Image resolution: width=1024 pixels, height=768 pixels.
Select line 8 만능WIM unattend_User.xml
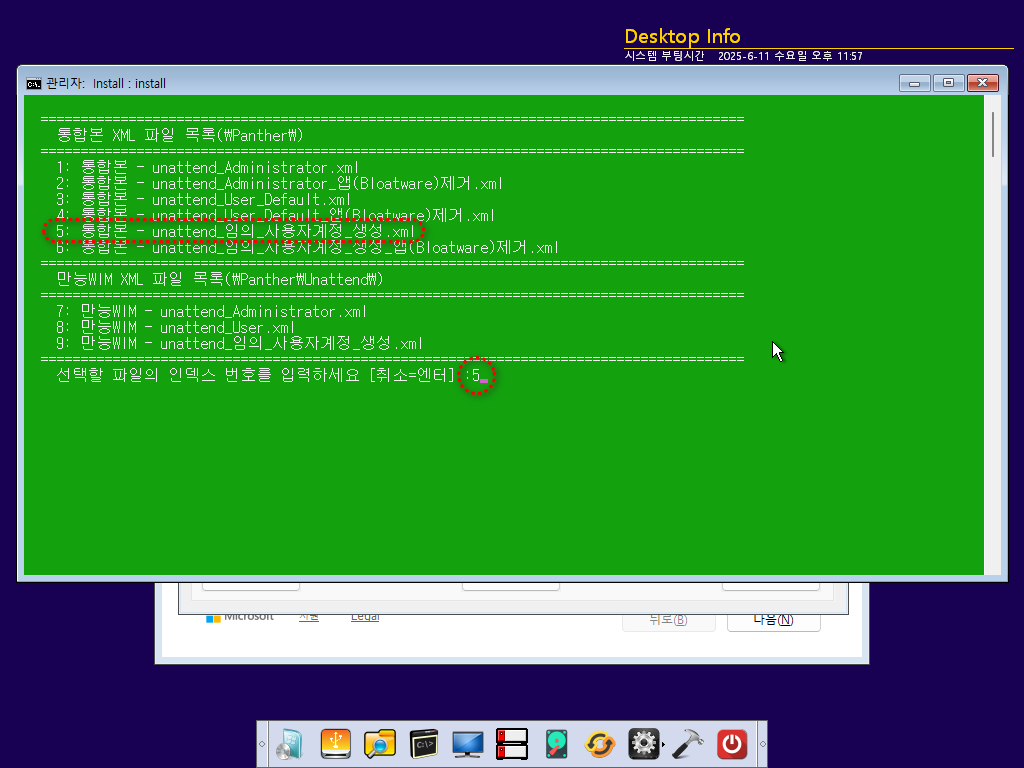pyautogui.click(x=176, y=328)
